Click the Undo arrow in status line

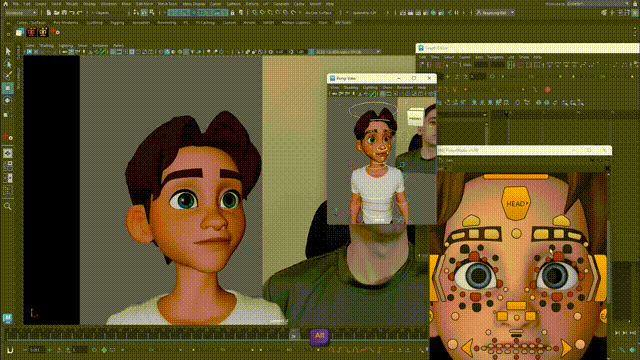[72, 13]
